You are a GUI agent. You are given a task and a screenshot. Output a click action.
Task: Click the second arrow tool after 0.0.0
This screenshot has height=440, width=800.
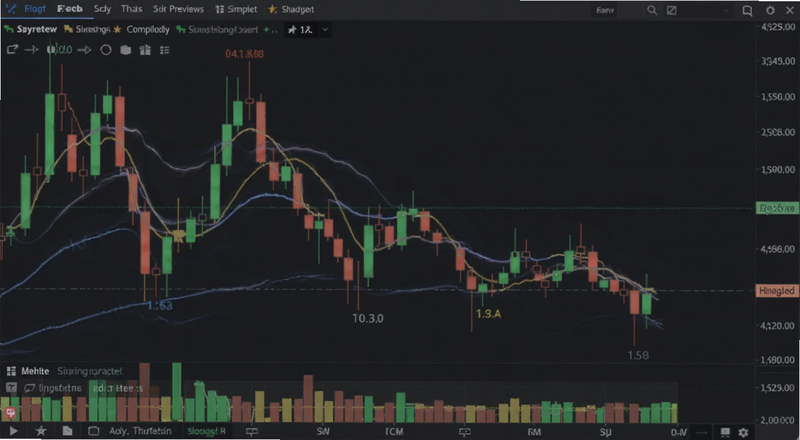[x=84, y=50]
